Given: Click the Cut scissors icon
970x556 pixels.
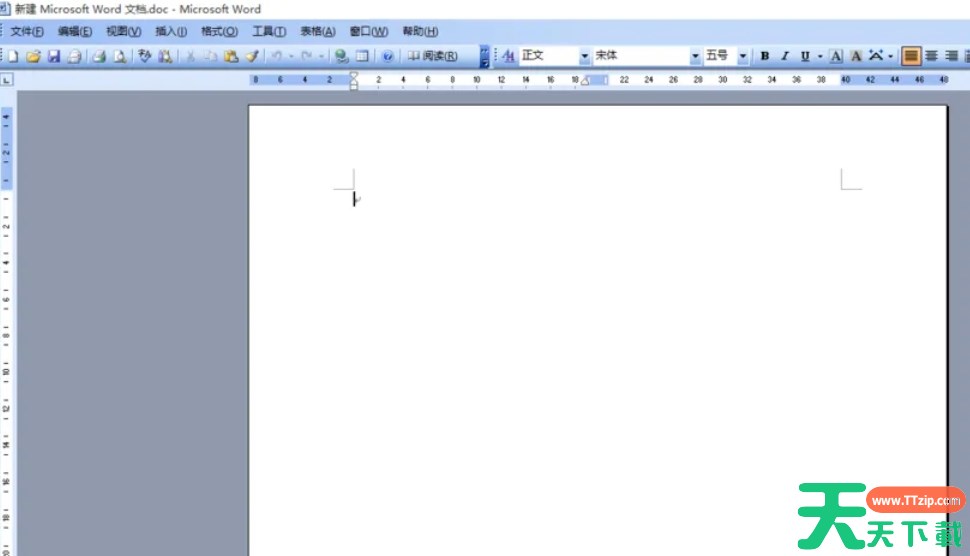Looking at the screenshot, I should point(191,56).
